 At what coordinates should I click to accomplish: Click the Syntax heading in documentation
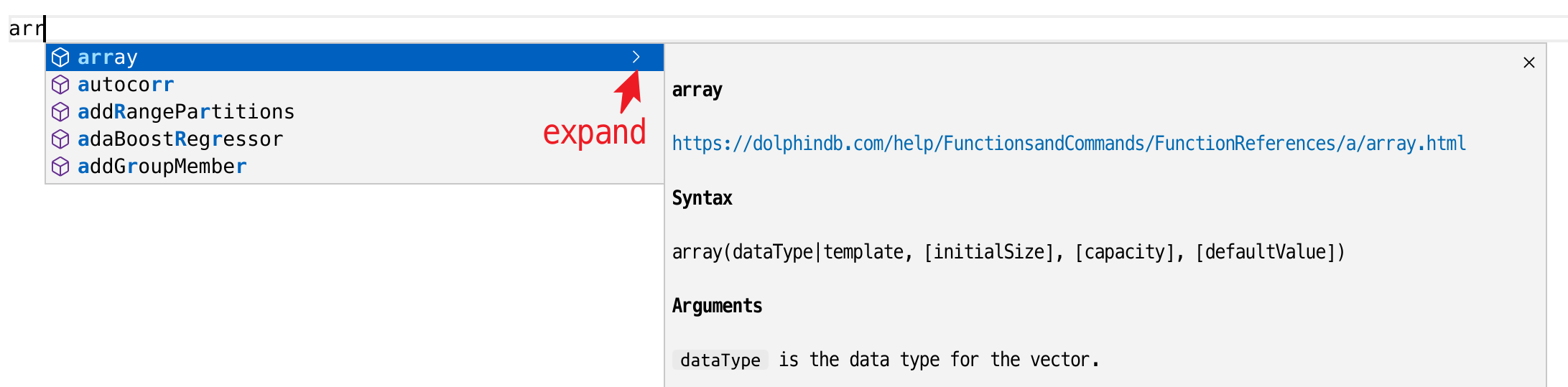coord(702,198)
